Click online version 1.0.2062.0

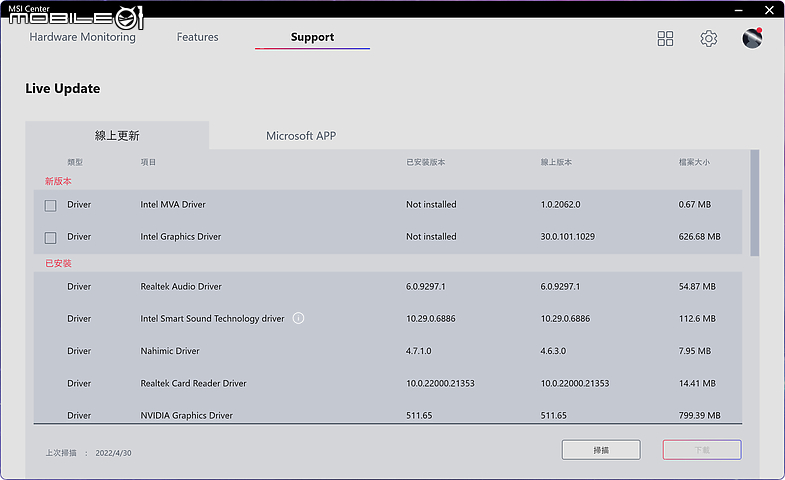coord(560,204)
